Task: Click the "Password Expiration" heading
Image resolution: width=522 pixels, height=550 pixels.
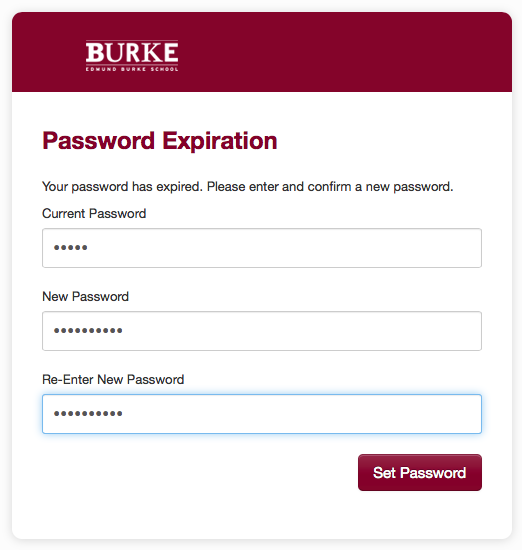Action: [160, 141]
